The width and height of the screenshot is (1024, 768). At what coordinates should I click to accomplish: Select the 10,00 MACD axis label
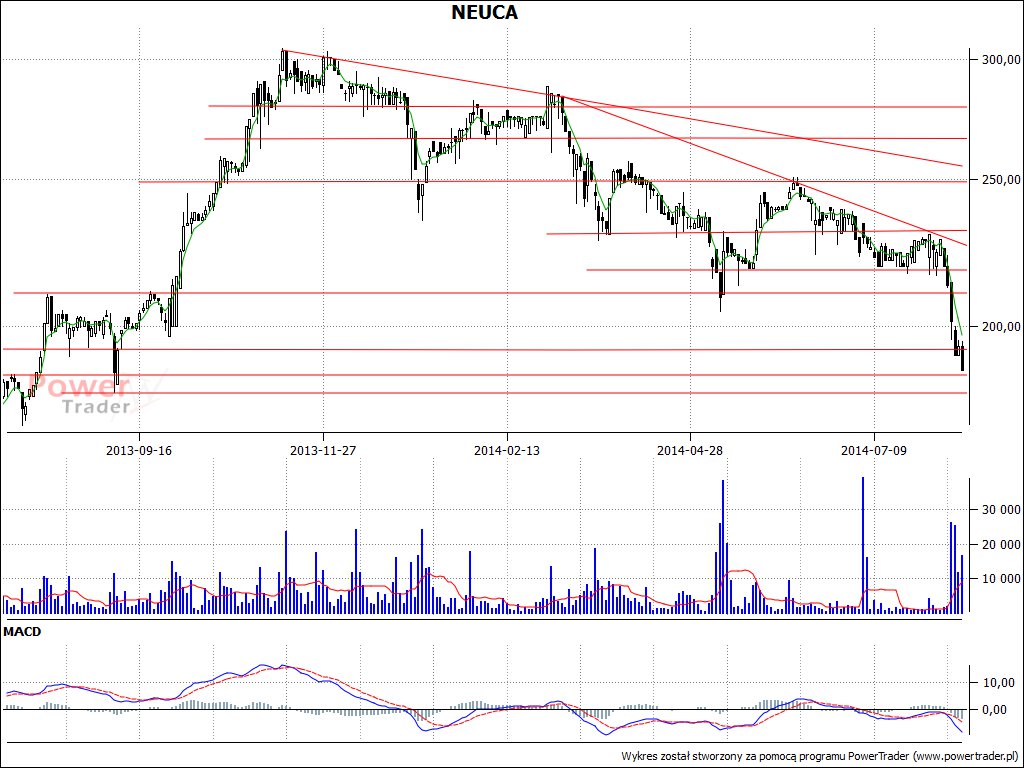[x=999, y=682]
